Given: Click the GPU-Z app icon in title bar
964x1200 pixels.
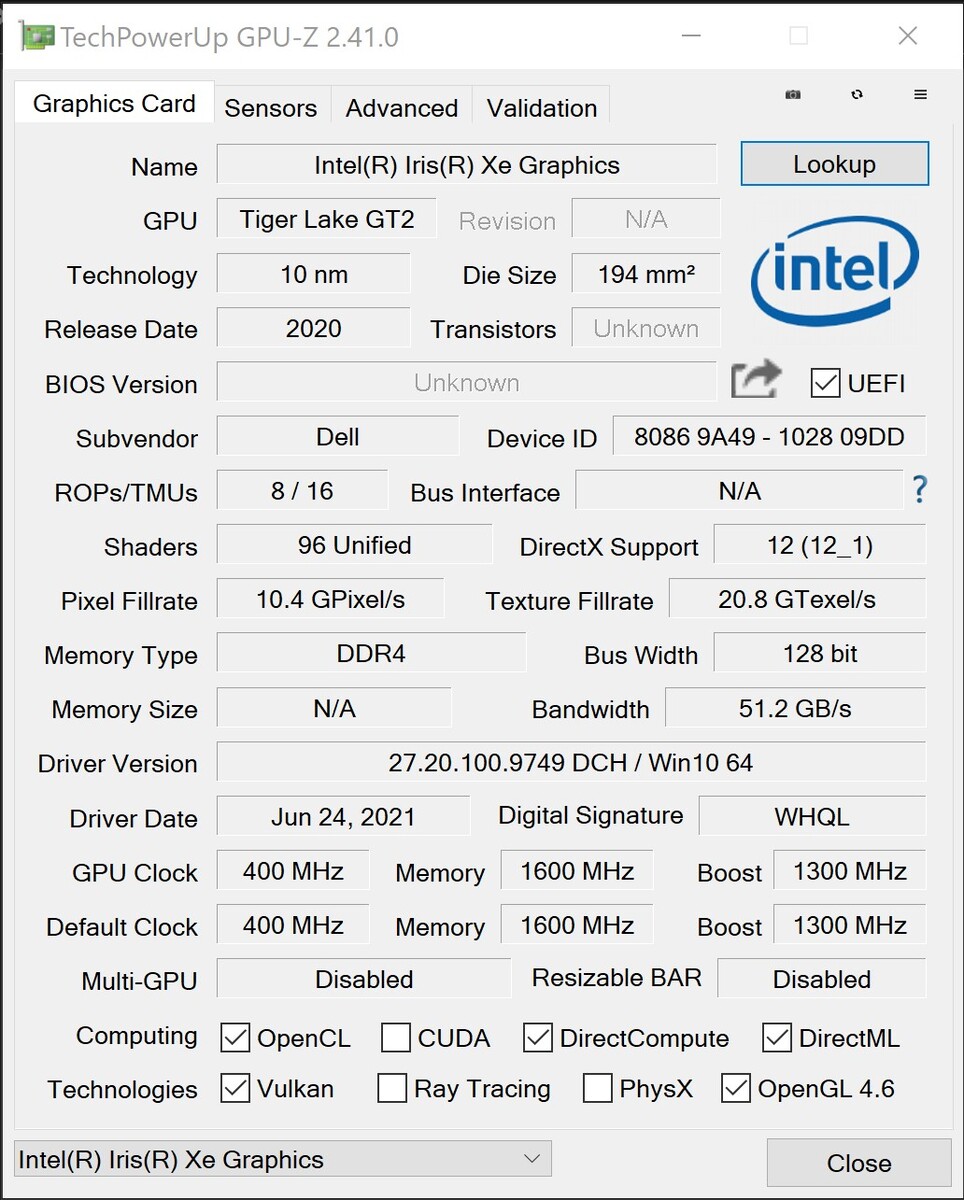Looking at the screenshot, I should (x=37, y=37).
